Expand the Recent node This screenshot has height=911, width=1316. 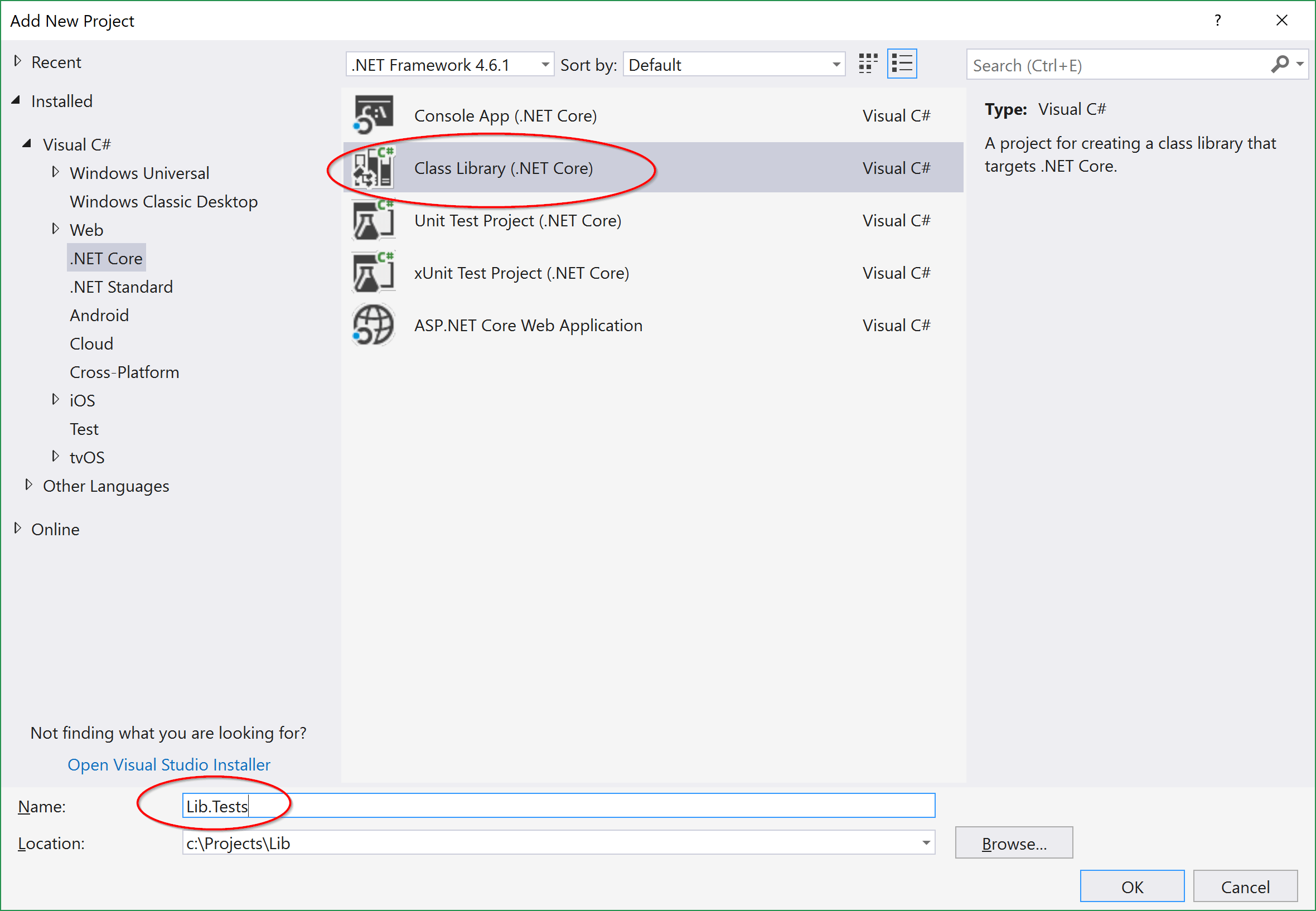(18, 61)
